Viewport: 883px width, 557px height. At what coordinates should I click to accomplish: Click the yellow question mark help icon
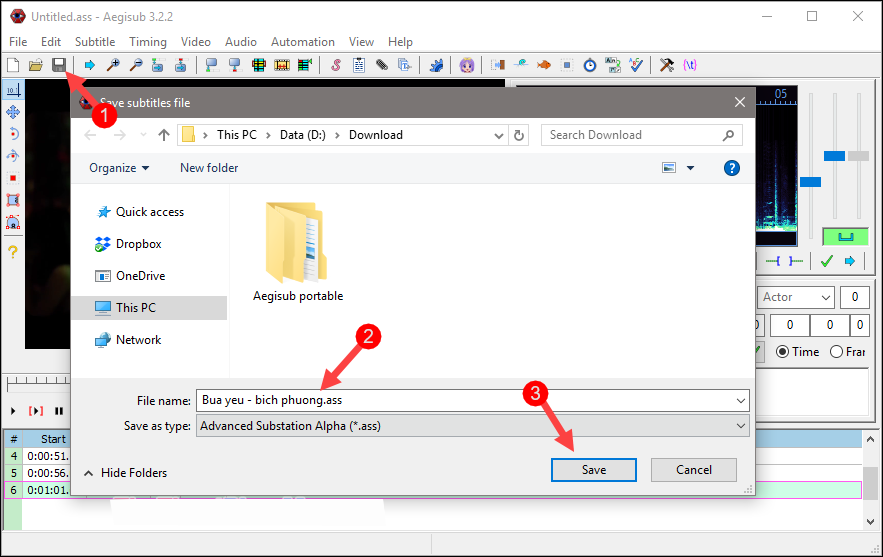(x=13, y=251)
